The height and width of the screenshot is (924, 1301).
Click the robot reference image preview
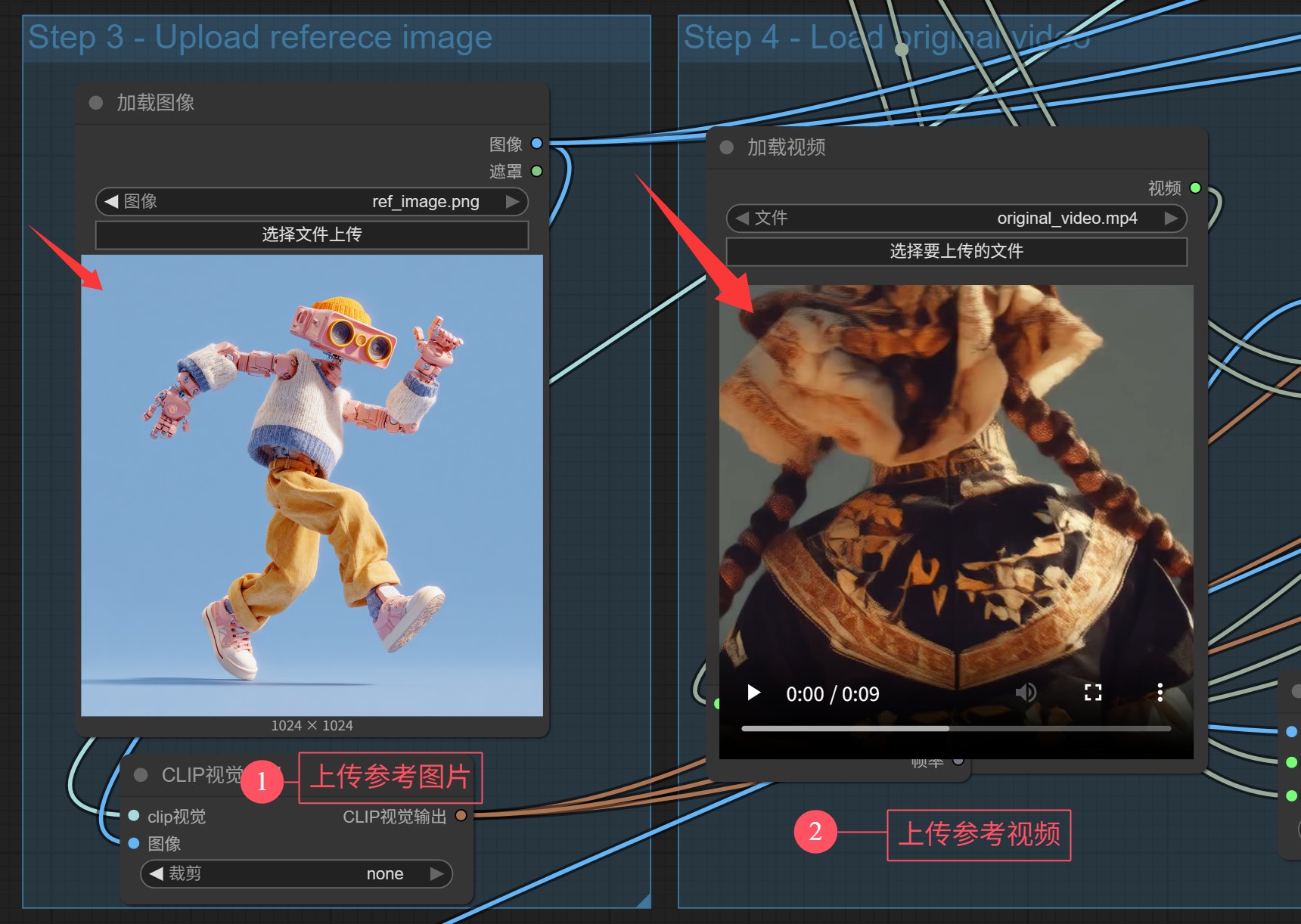pyautogui.click(x=312, y=485)
